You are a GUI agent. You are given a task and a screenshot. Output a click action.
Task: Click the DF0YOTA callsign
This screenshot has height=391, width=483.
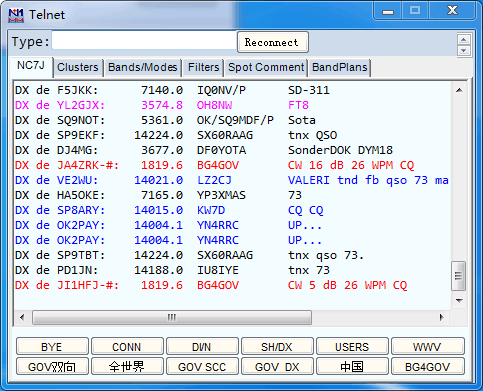221,150
